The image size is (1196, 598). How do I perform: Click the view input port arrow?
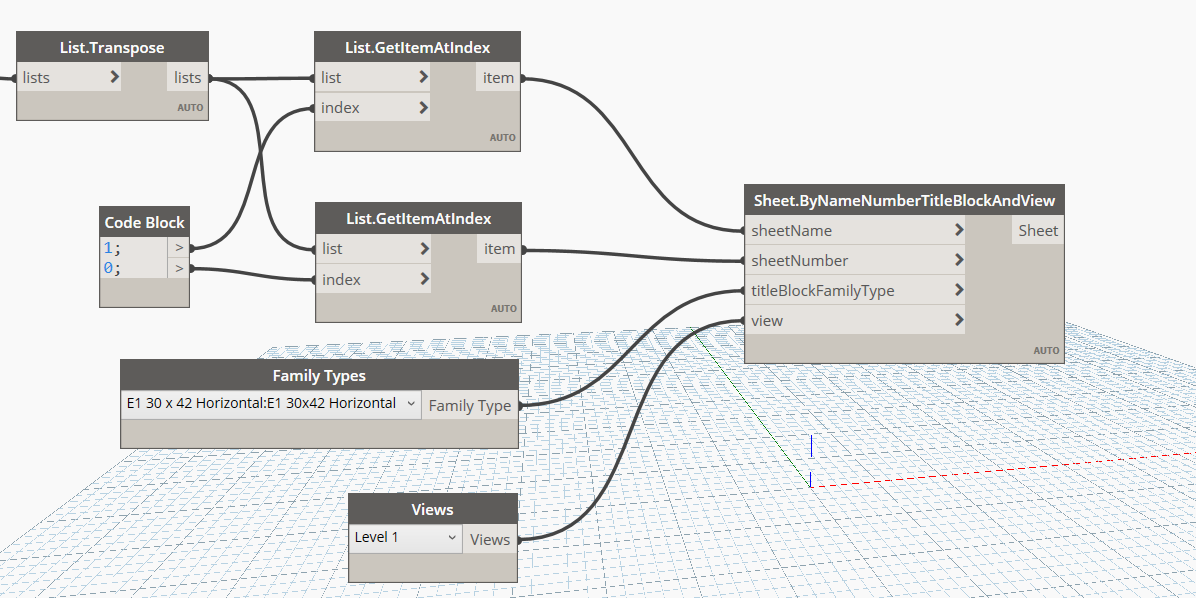957,320
